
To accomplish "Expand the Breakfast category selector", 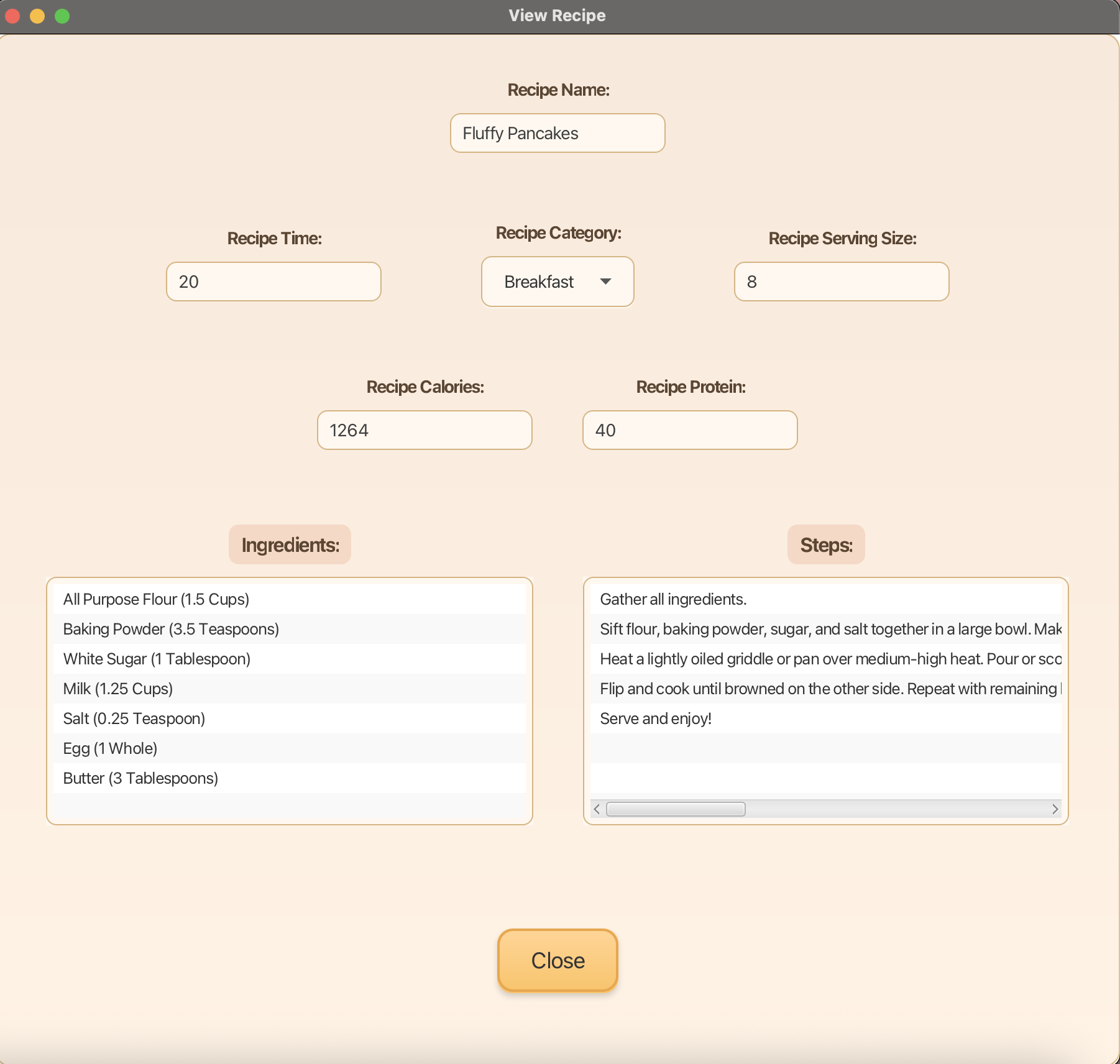I will pos(557,282).
